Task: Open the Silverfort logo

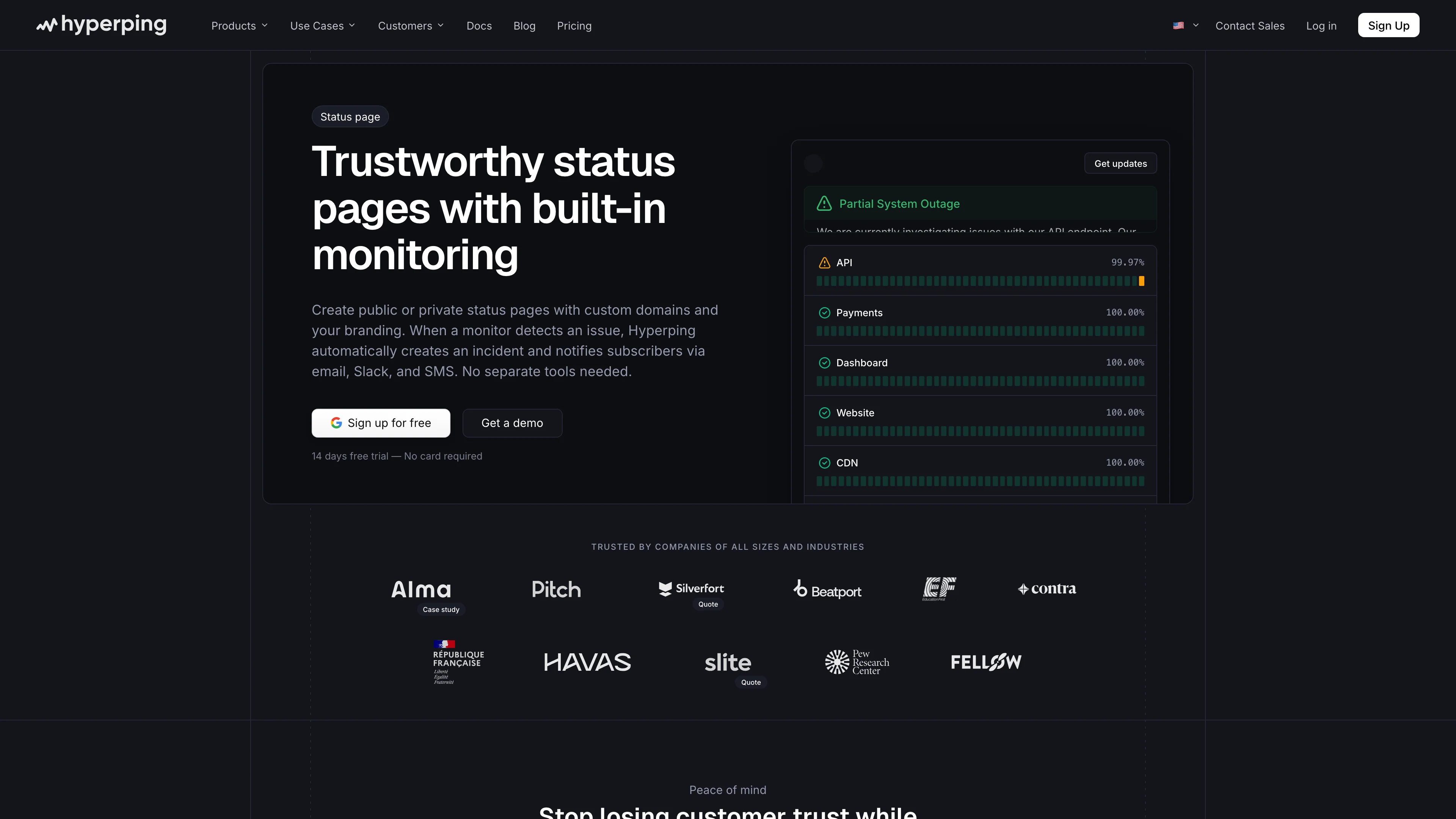Action: point(691,588)
